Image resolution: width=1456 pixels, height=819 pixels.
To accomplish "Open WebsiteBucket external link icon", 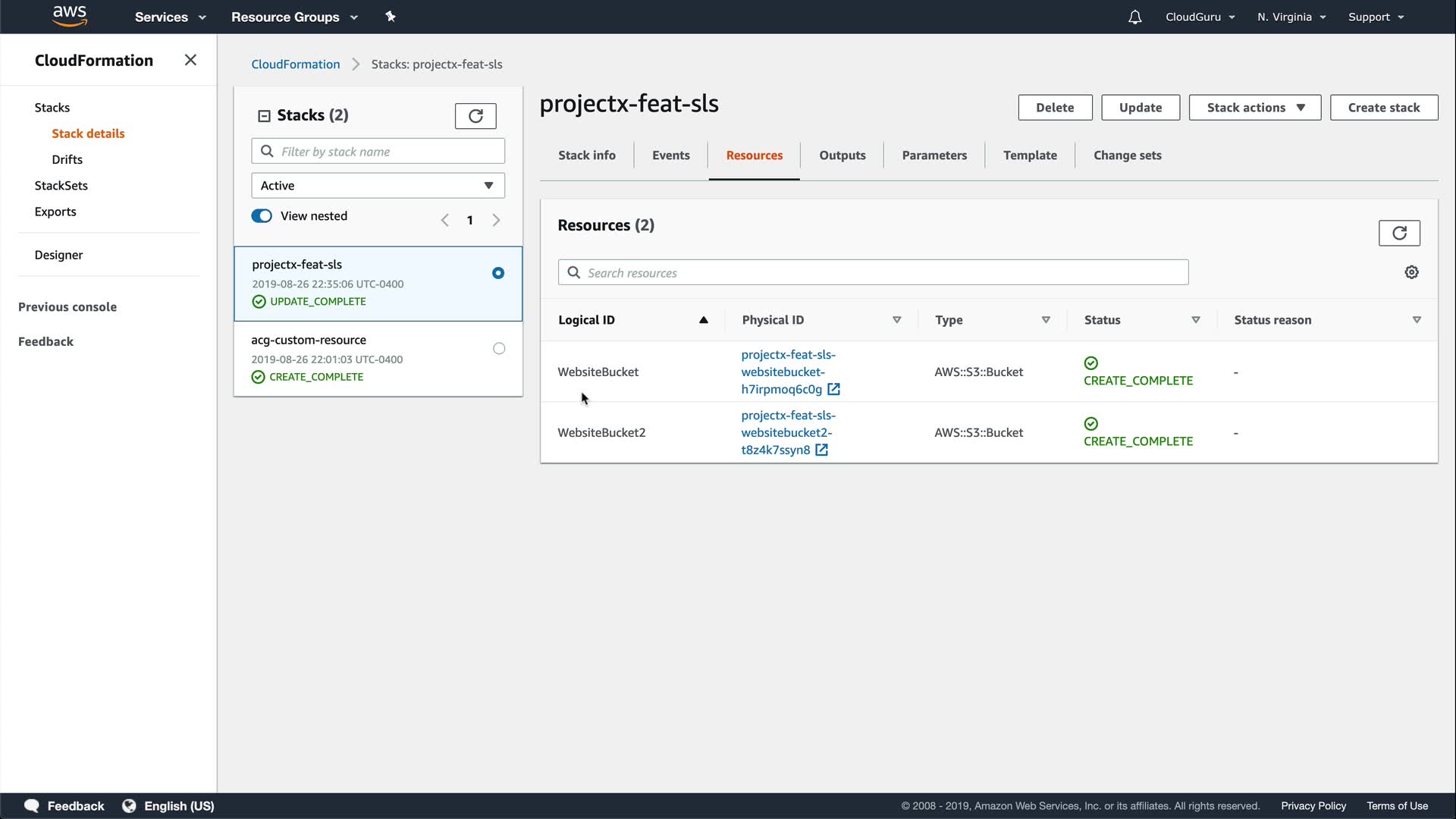I will (x=833, y=389).
